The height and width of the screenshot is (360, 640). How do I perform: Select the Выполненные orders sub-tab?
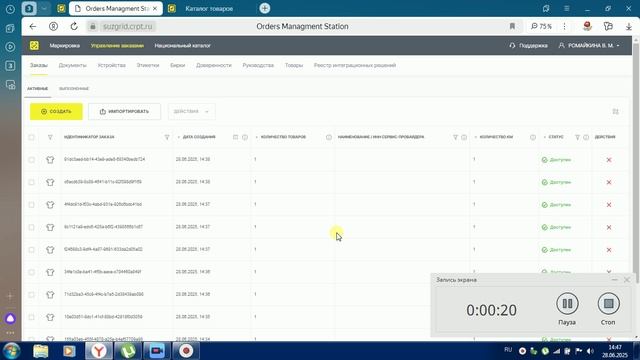pos(74,89)
